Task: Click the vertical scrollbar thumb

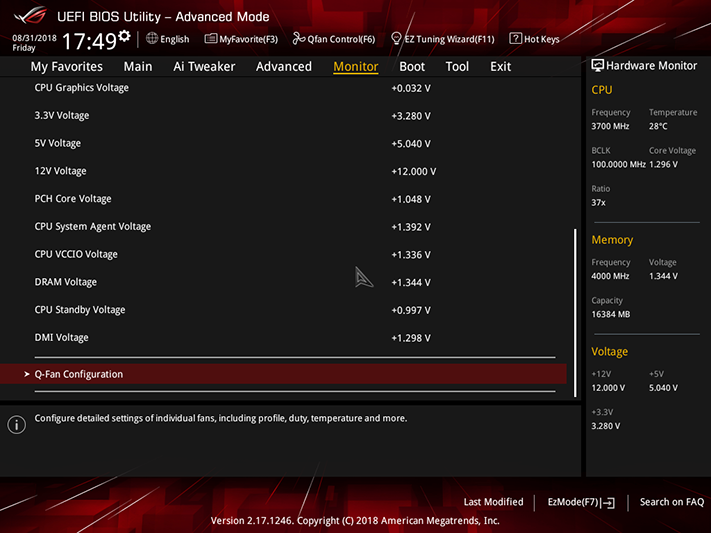Action: pyautogui.click(x=575, y=313)
